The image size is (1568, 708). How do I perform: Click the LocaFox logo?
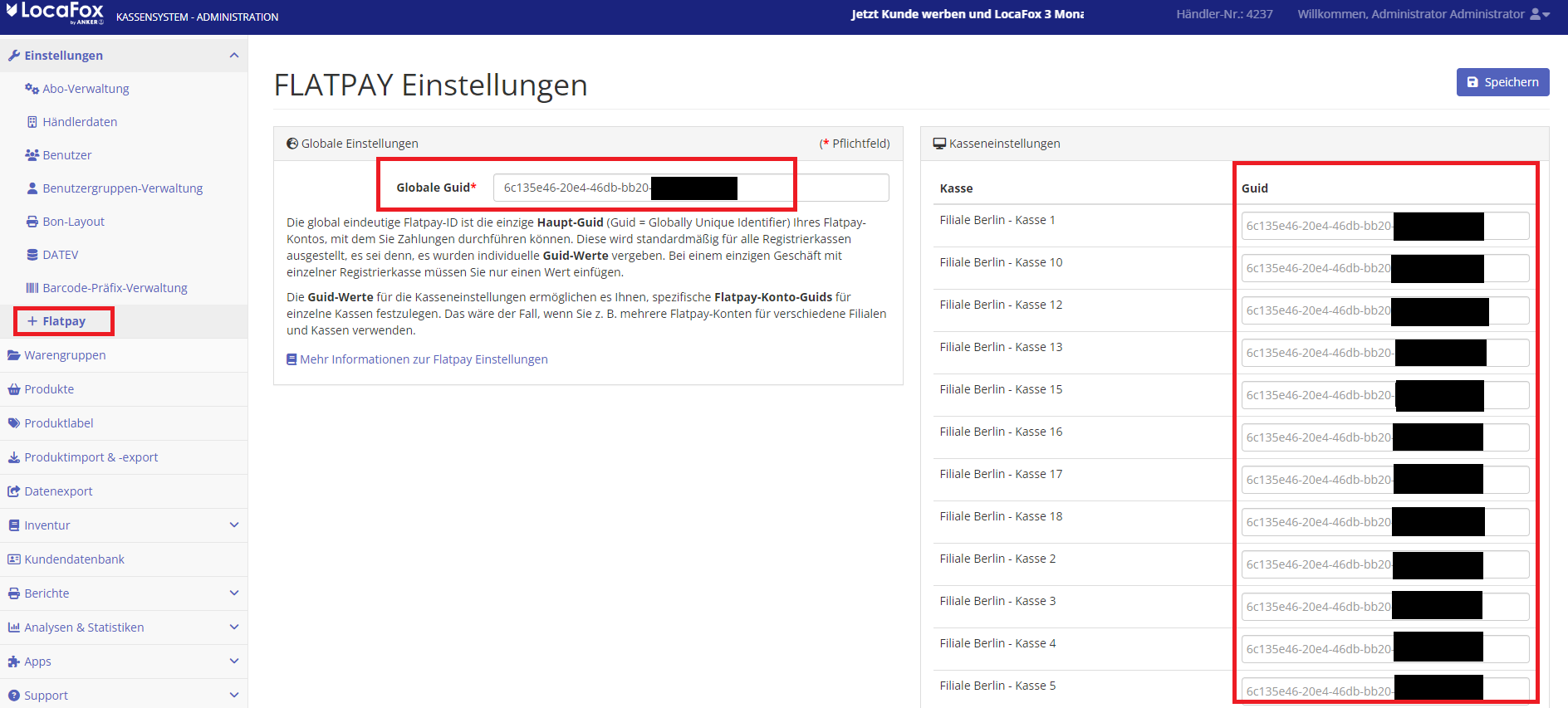pos(56,12)
